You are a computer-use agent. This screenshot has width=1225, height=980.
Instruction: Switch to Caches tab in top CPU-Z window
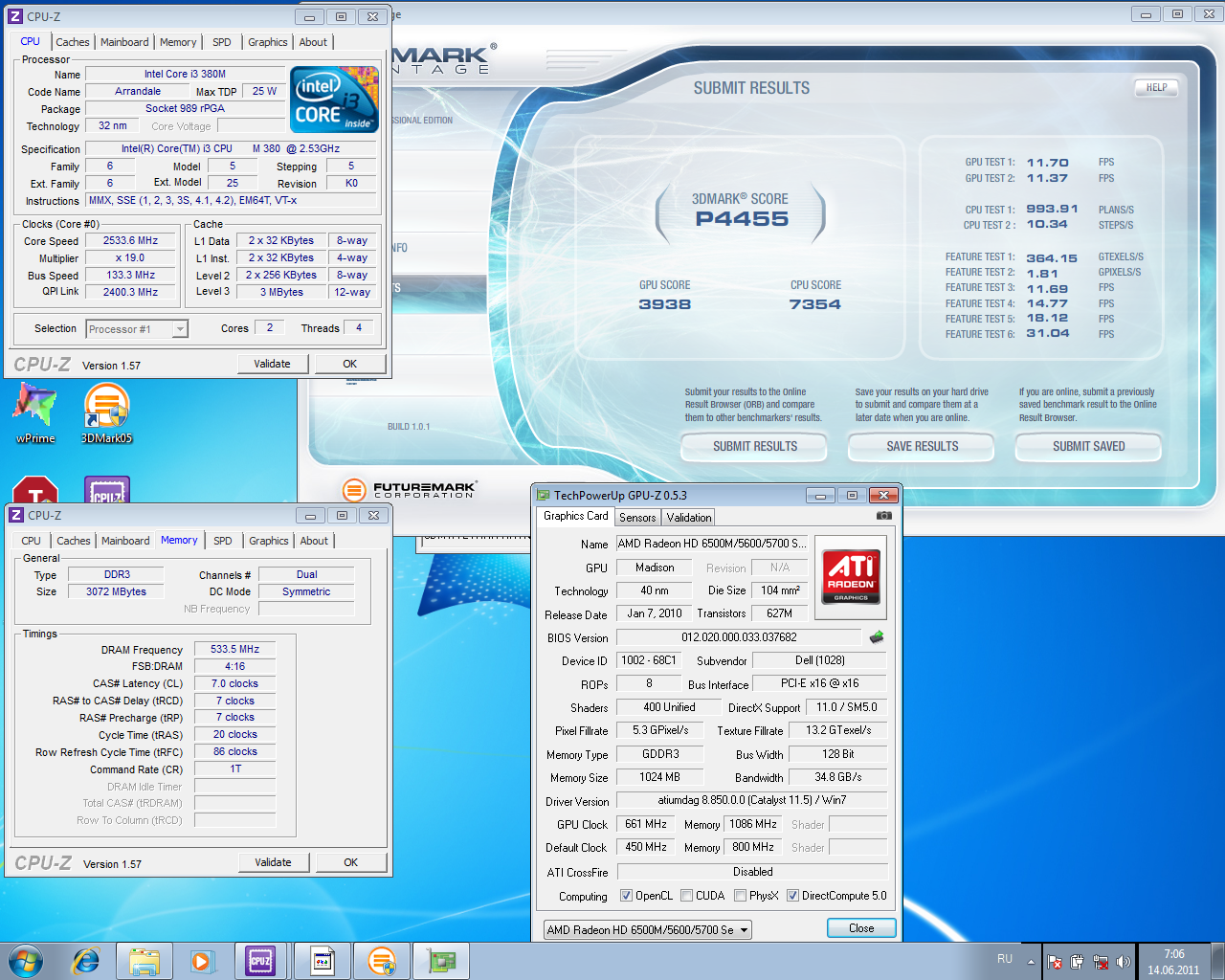coord(73,42)
